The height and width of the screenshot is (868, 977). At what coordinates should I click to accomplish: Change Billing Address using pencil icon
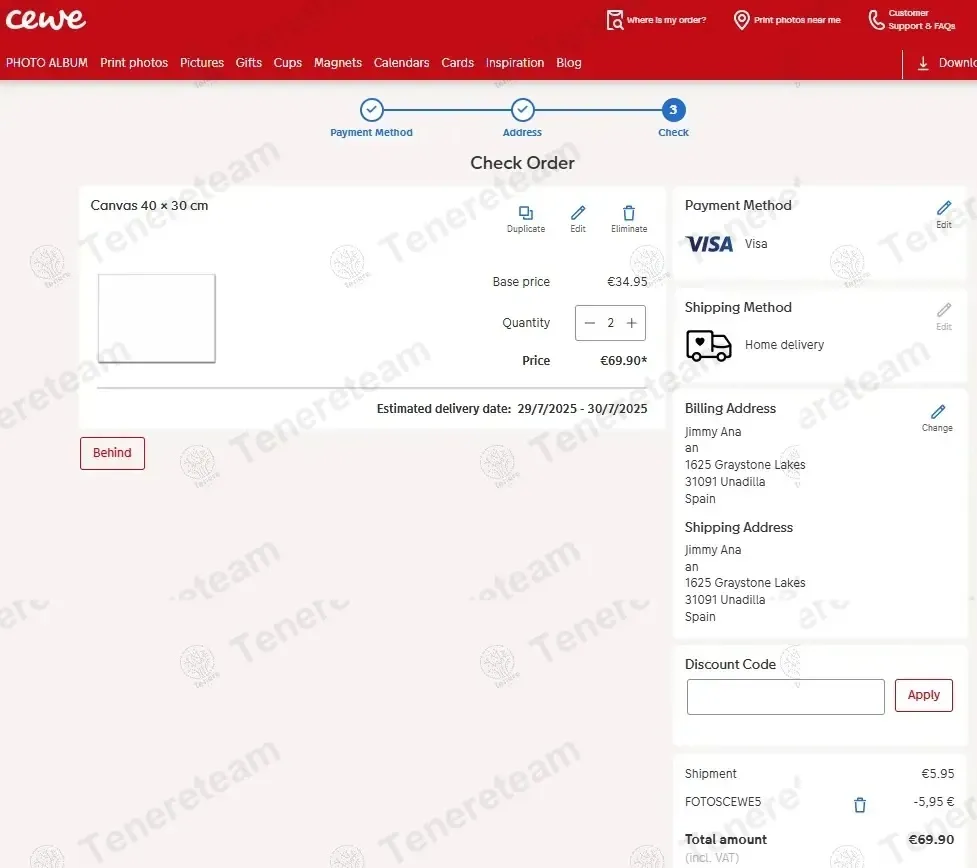937,413
